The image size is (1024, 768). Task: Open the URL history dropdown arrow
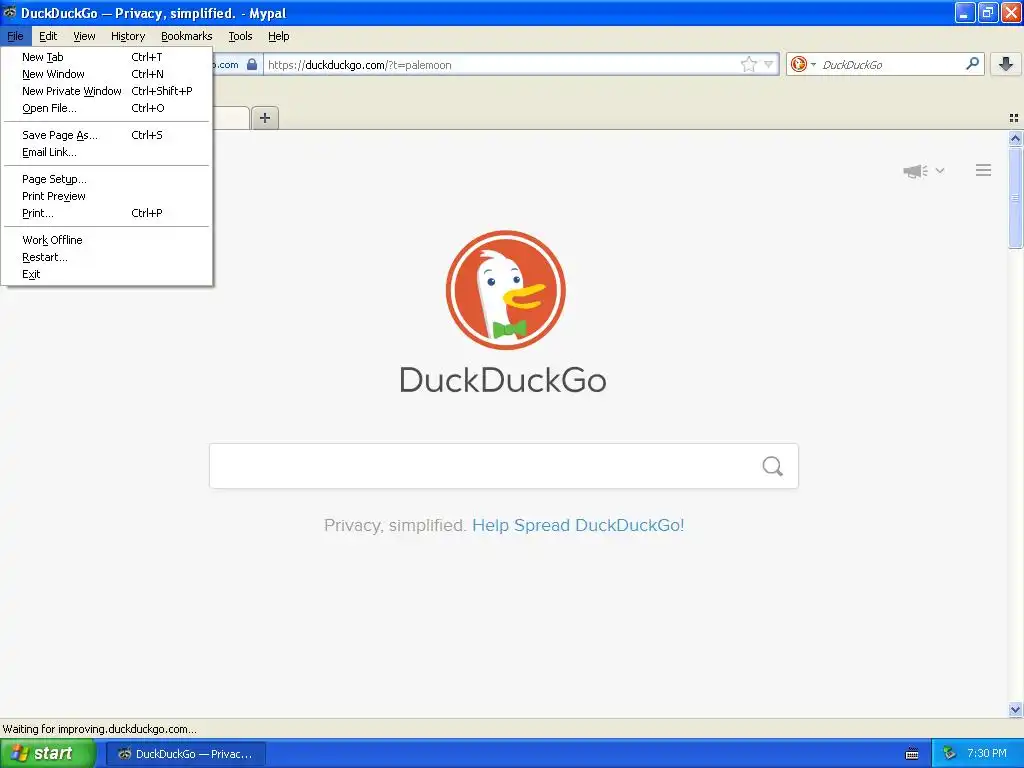[769, 64]
